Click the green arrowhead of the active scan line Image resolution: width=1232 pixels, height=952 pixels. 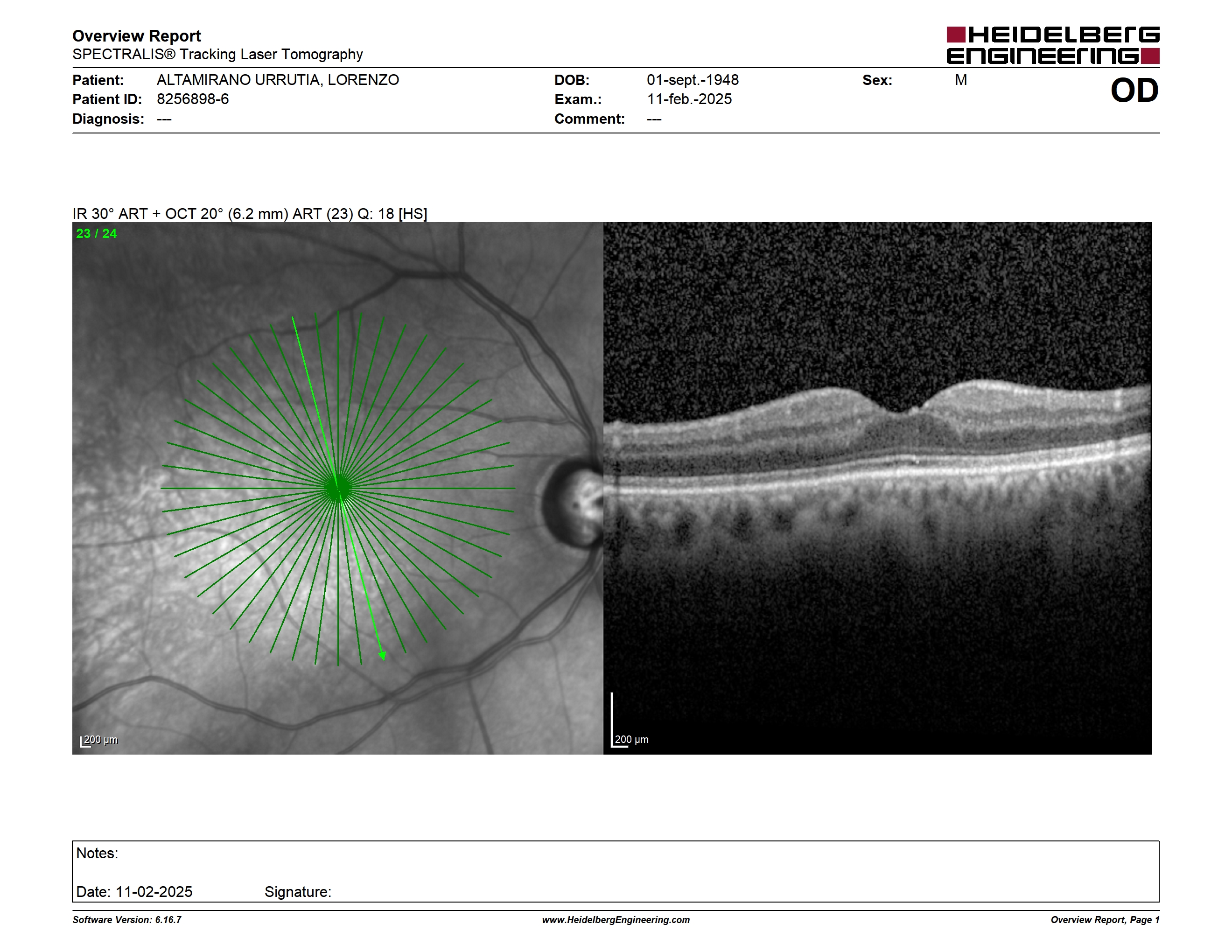pyautogui.click(x=383, y=656)
